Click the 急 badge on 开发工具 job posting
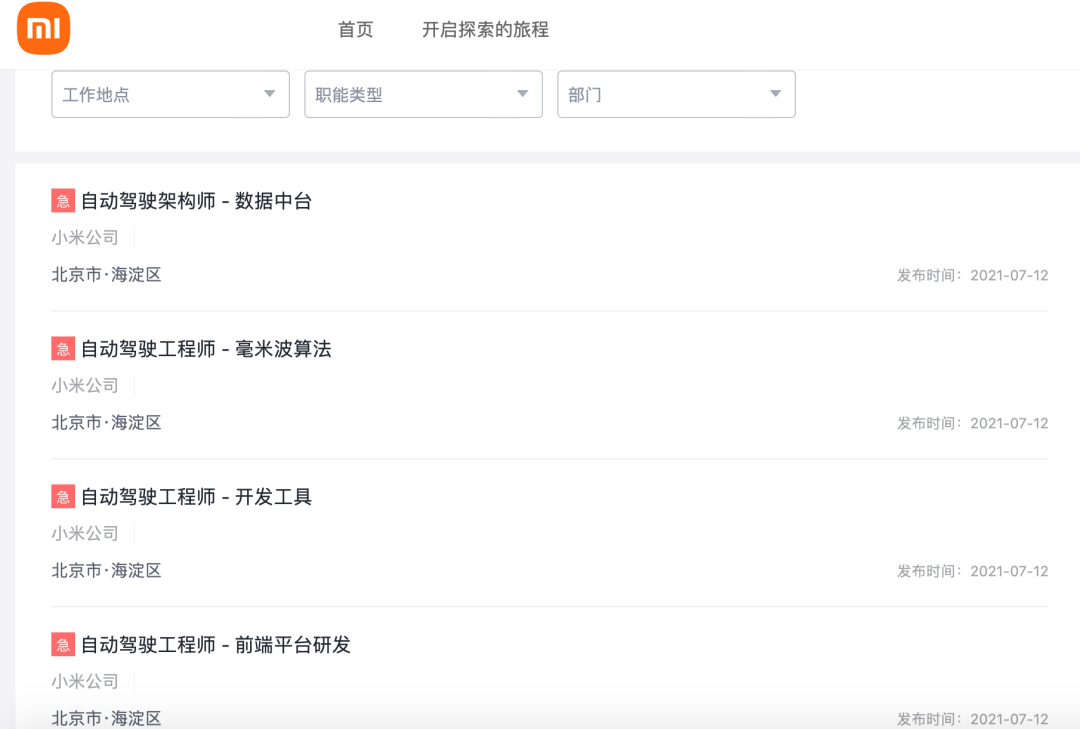1080x729 pixels. click(x=61, y=497)
